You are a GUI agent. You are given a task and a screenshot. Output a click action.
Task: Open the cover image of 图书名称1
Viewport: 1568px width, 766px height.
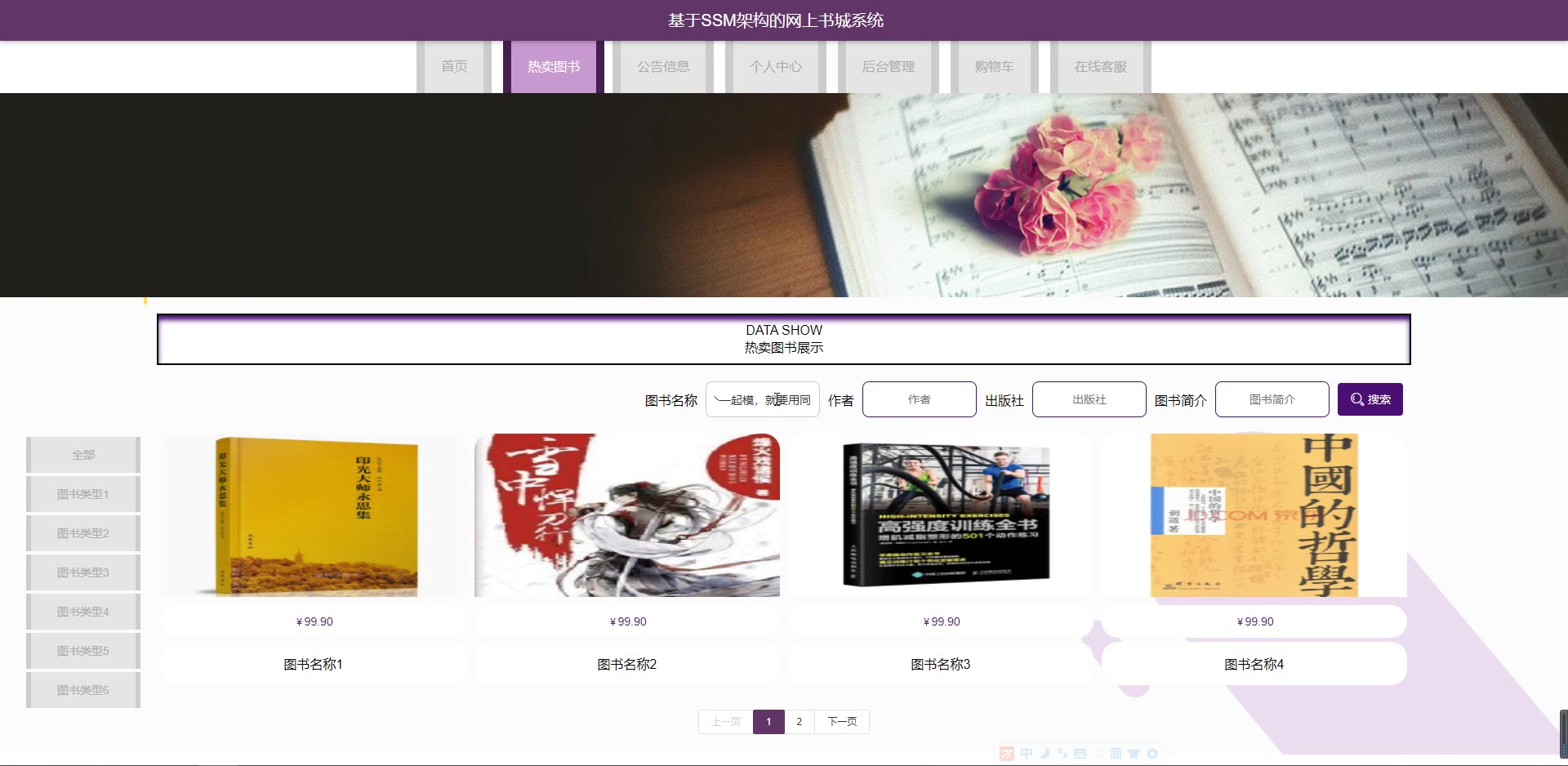point(314,515)
